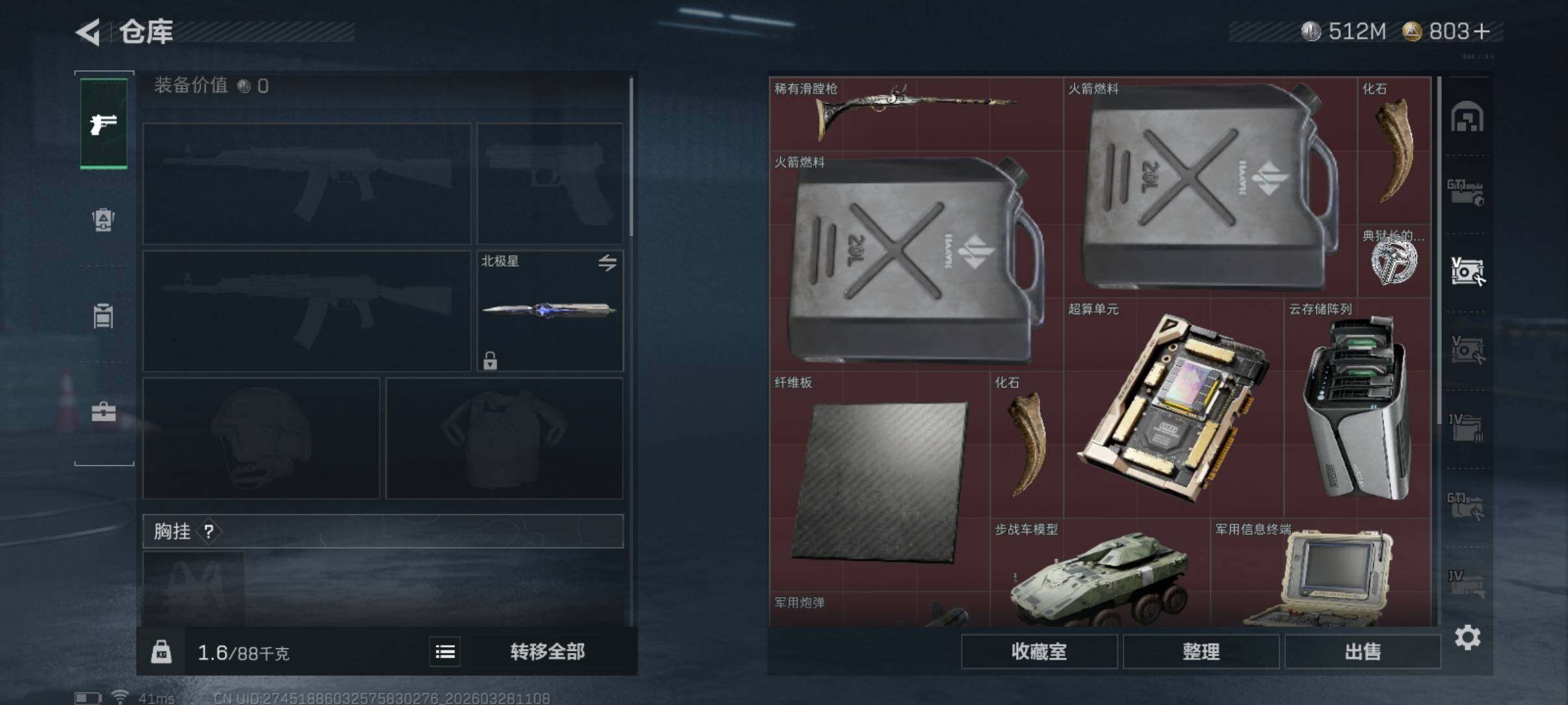Click the padlock icon on 北极星 slot
This screenshot has width=1568, height=705.
click(490, 360)
